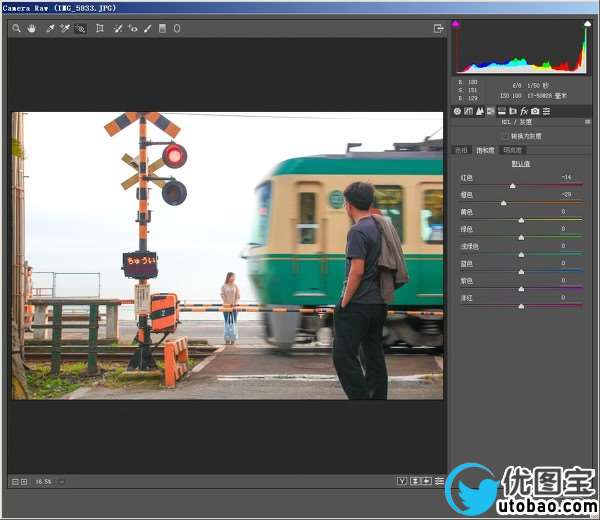Image resolution: width=600 pixels, height=520 pixels.
Task: Adjust the 紫色 saturation slider handle
Action: point(521,289)
